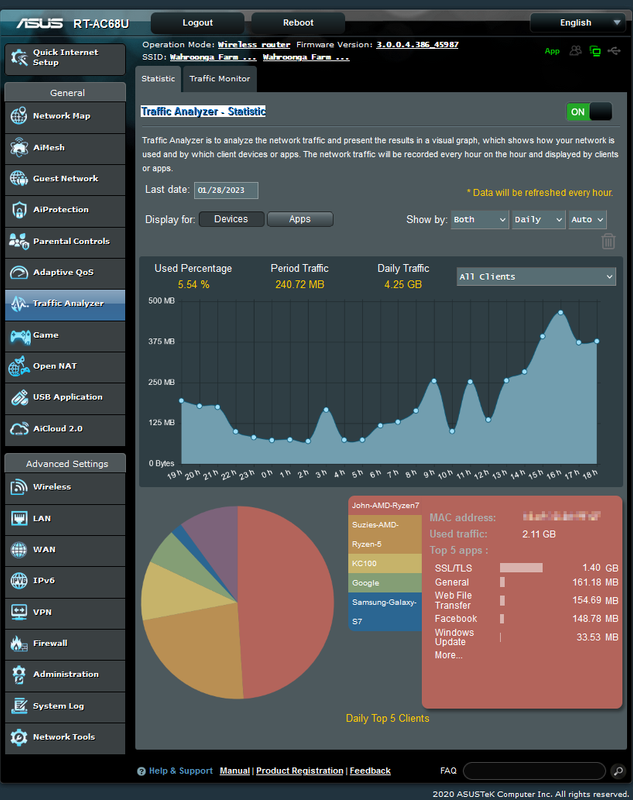Open the Manual link in footer
The width and height of the screenshot is (633, 800).
pyautogui.click(x=235, y=771)
